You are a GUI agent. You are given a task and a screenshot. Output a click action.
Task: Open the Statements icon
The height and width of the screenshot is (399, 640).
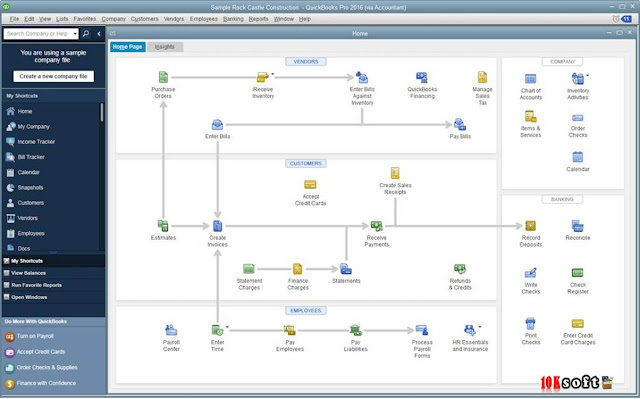pyautogui.click(x=346, y=269)
